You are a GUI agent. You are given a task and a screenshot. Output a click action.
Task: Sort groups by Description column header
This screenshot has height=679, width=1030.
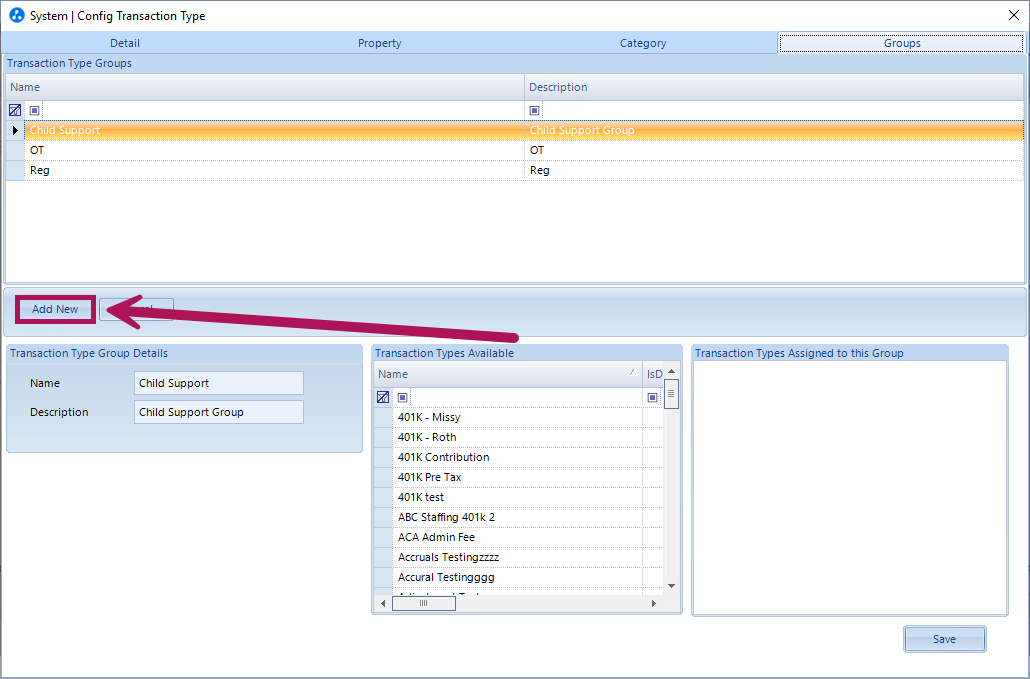point(774,87)
